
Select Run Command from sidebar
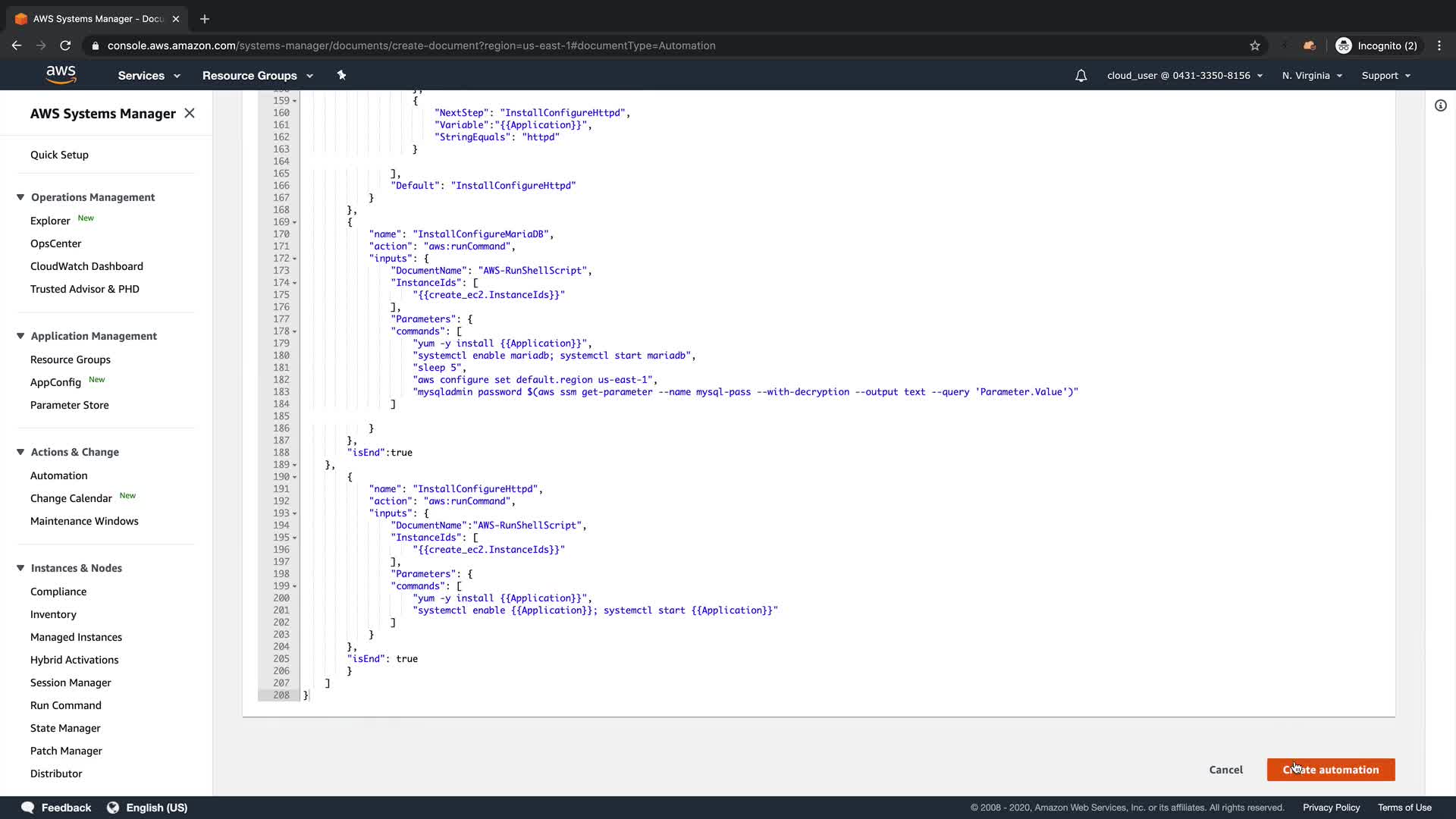click(65, 705)
